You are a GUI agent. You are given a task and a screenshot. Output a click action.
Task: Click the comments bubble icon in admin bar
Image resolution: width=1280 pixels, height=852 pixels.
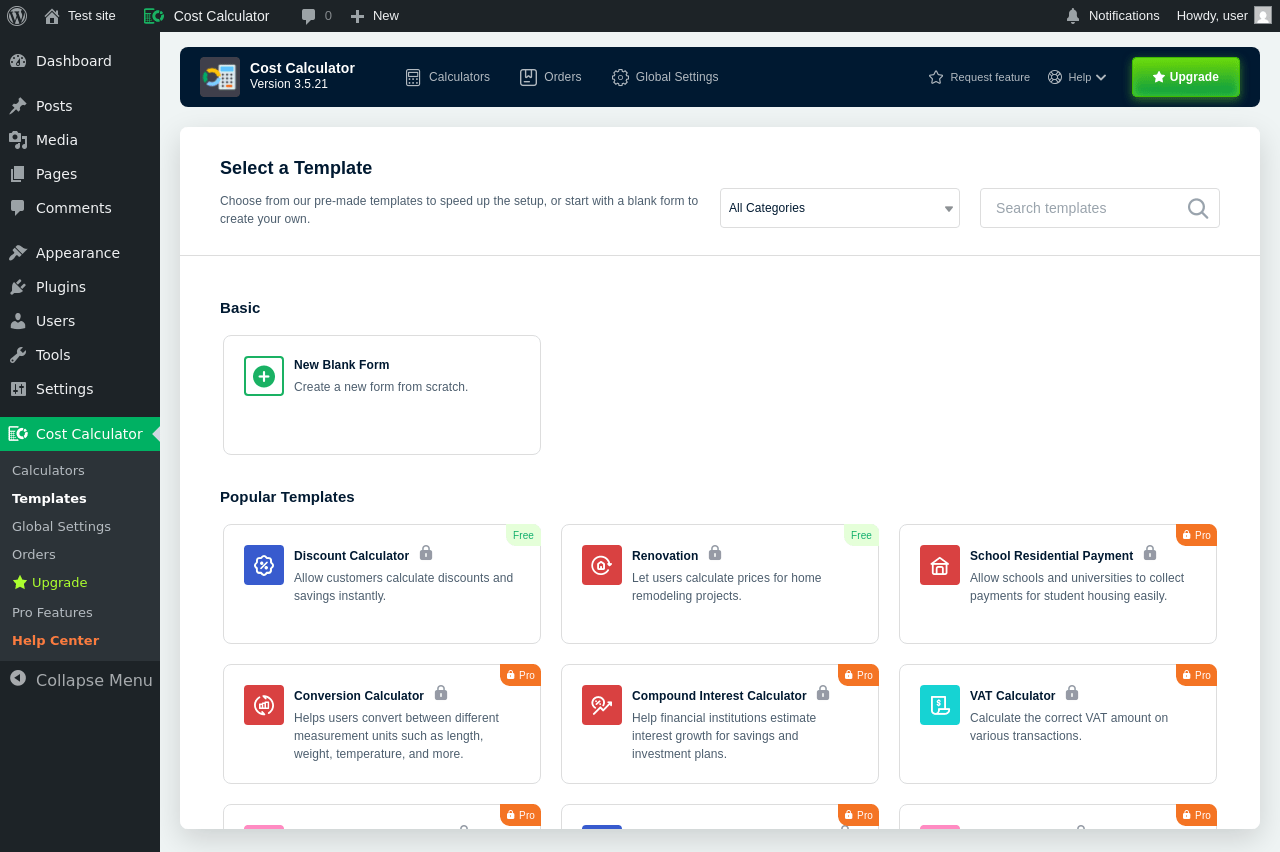pyautogui.click(x=309, y=16)
